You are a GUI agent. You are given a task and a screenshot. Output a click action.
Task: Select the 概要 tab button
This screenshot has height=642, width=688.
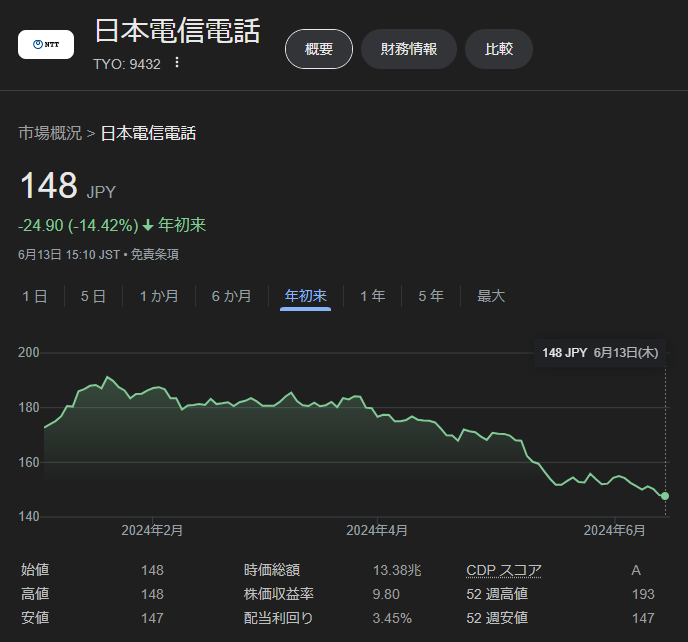pyautogui.click(x=319, y=49)
